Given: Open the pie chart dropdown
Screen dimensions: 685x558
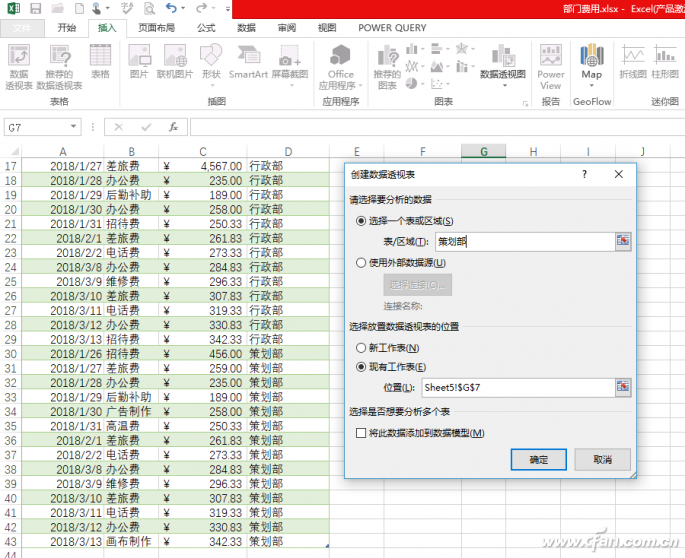Looking at the screenshot, I should tap(422, 83).
